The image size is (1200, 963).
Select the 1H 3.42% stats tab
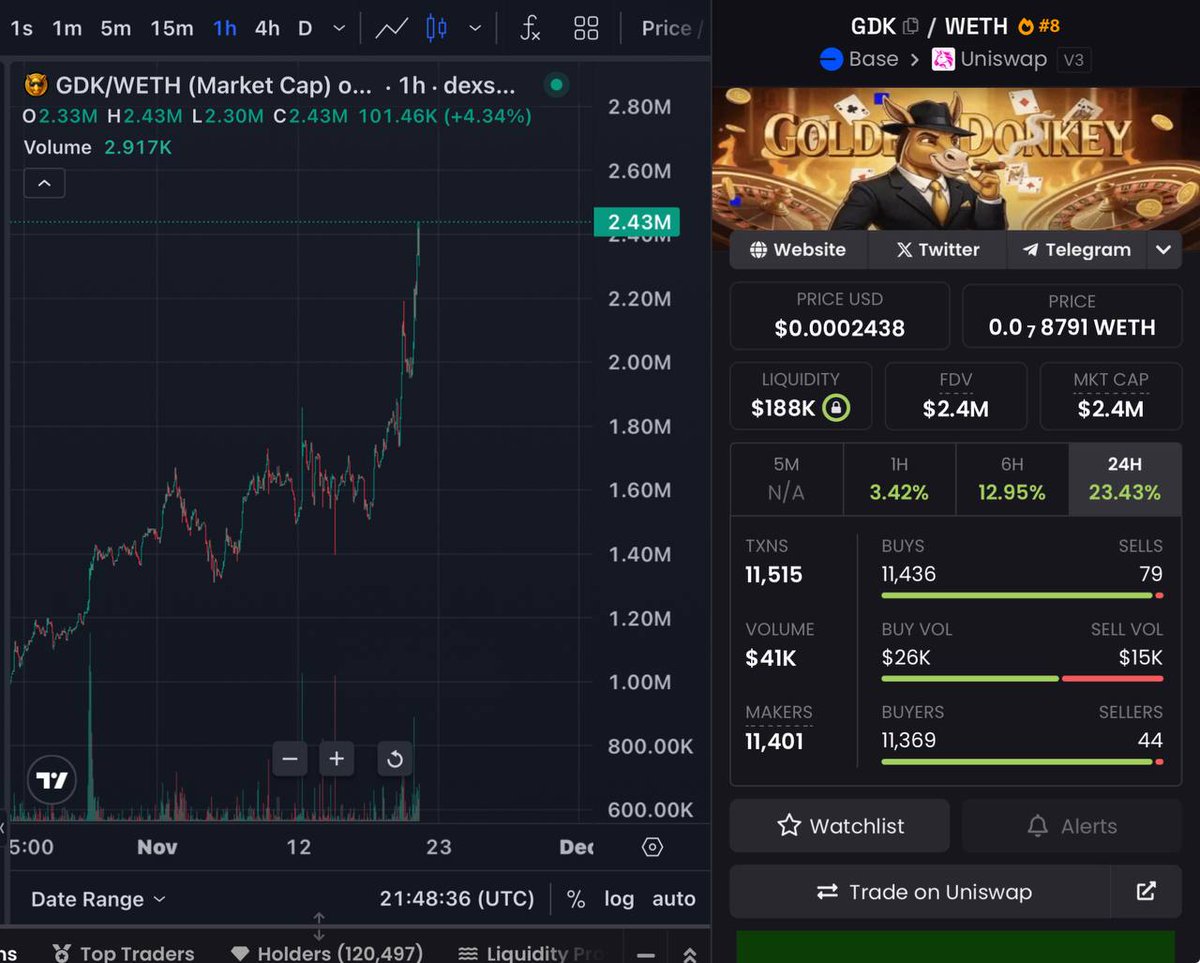point(899,479)
